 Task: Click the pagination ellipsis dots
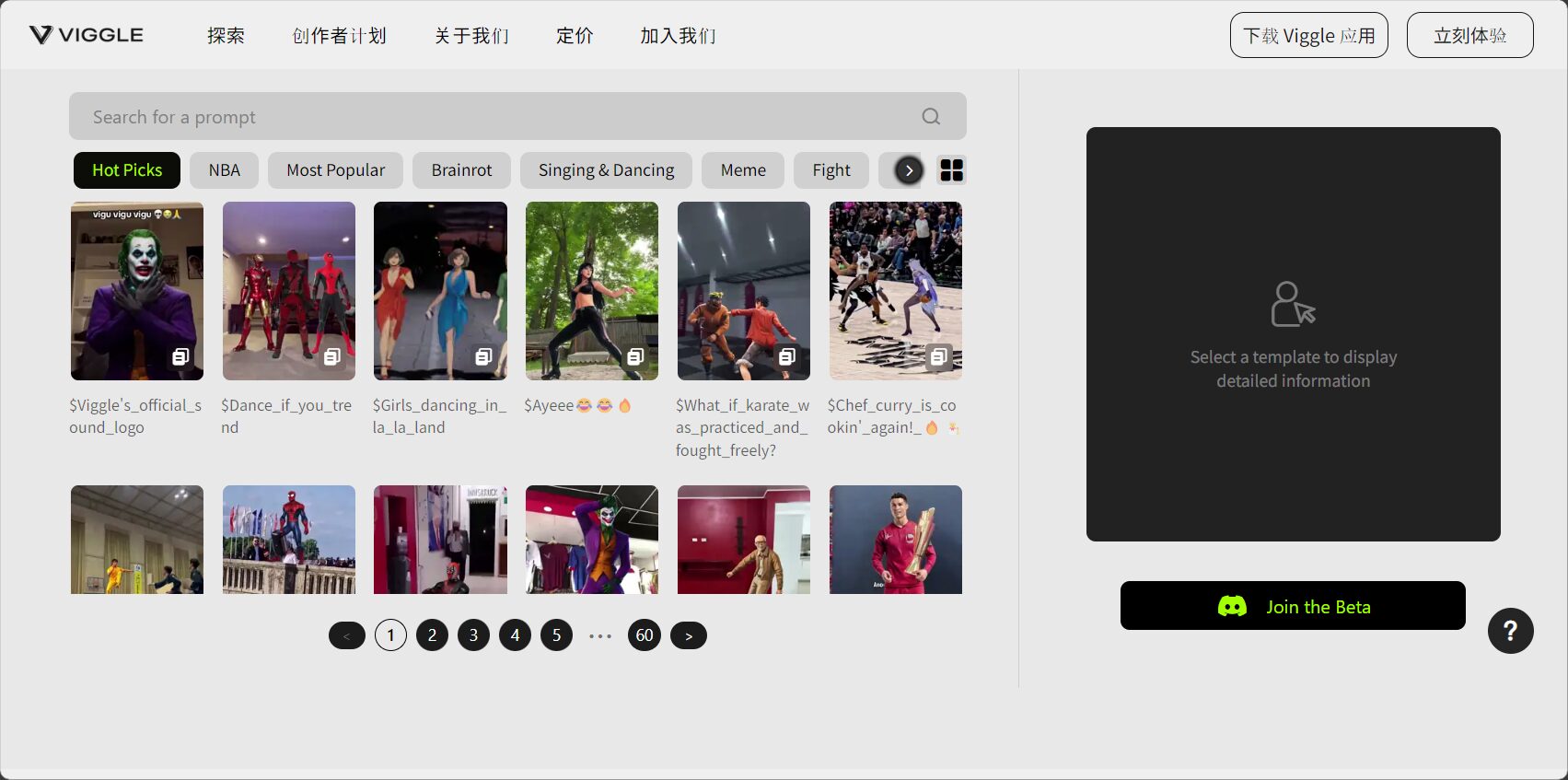tap(600, 636)
